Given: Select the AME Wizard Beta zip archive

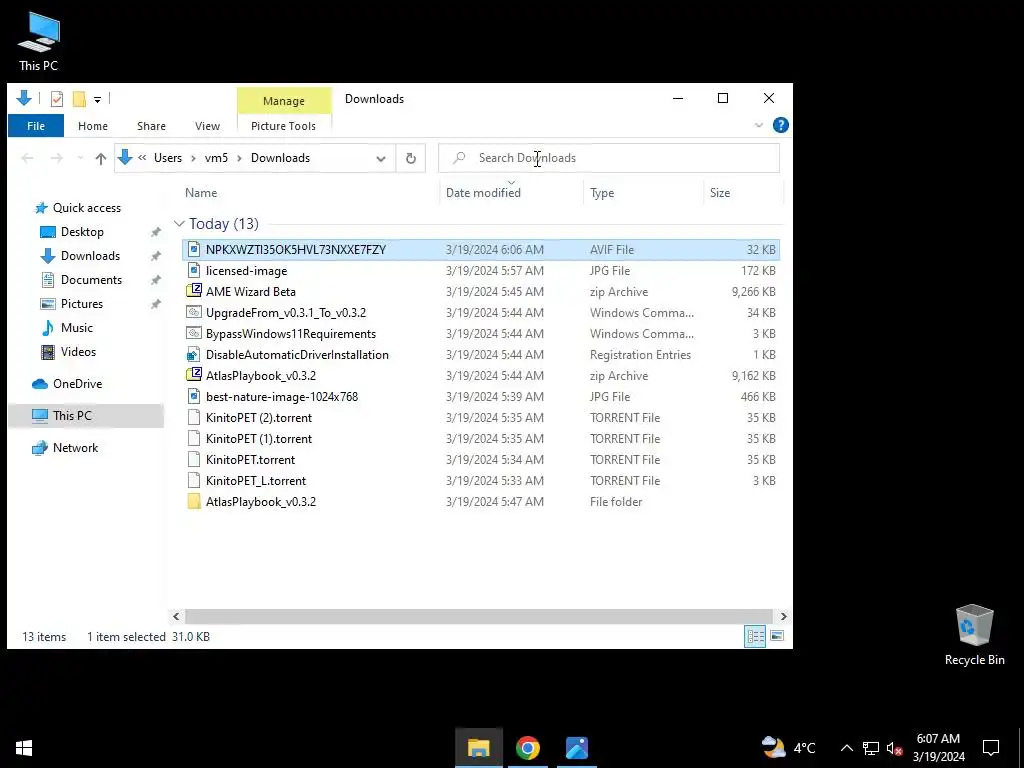Looking at the screenshot, I should (x=481, y=291).
